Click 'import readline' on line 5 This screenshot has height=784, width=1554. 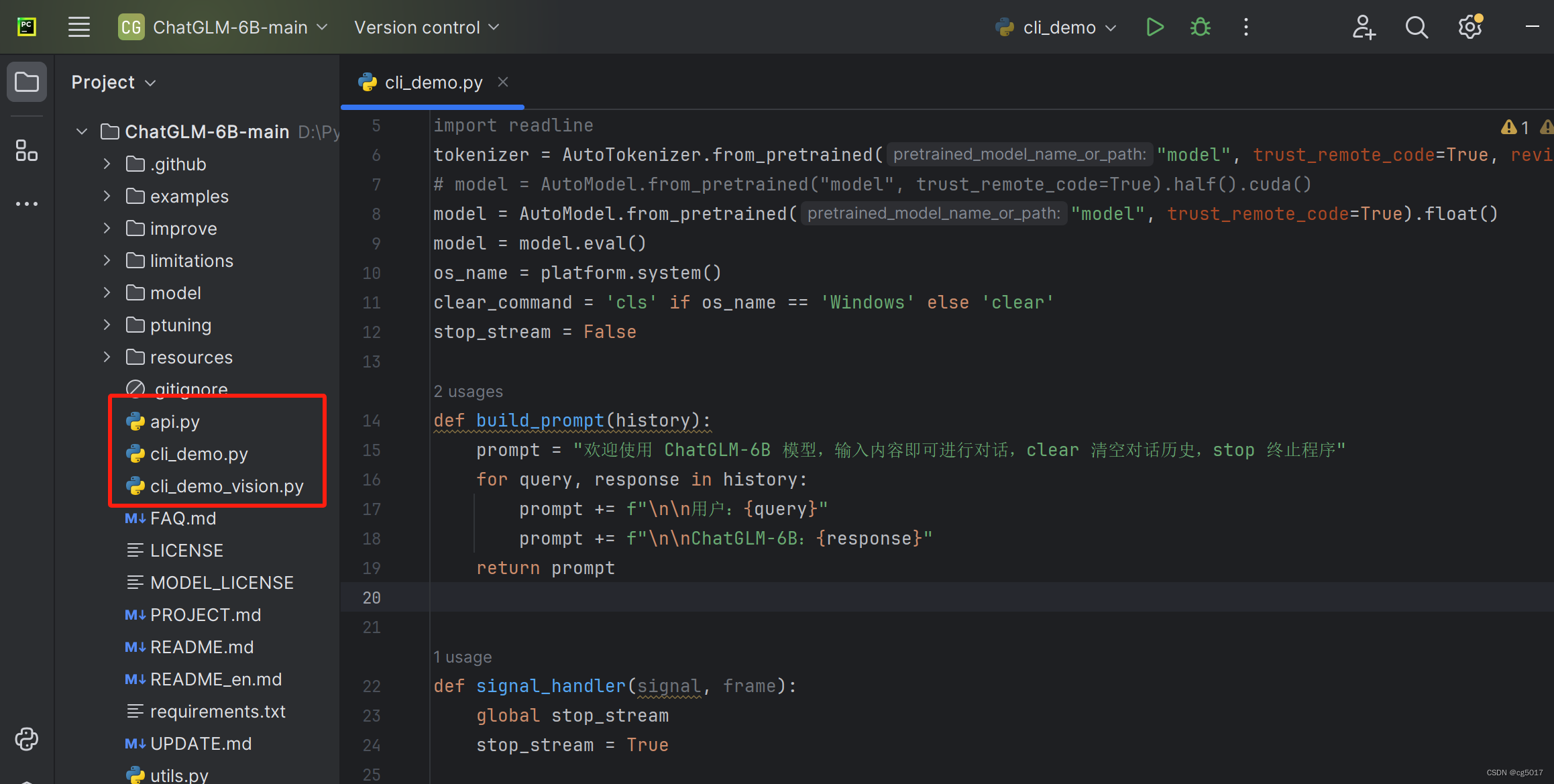tap(513, 125)
